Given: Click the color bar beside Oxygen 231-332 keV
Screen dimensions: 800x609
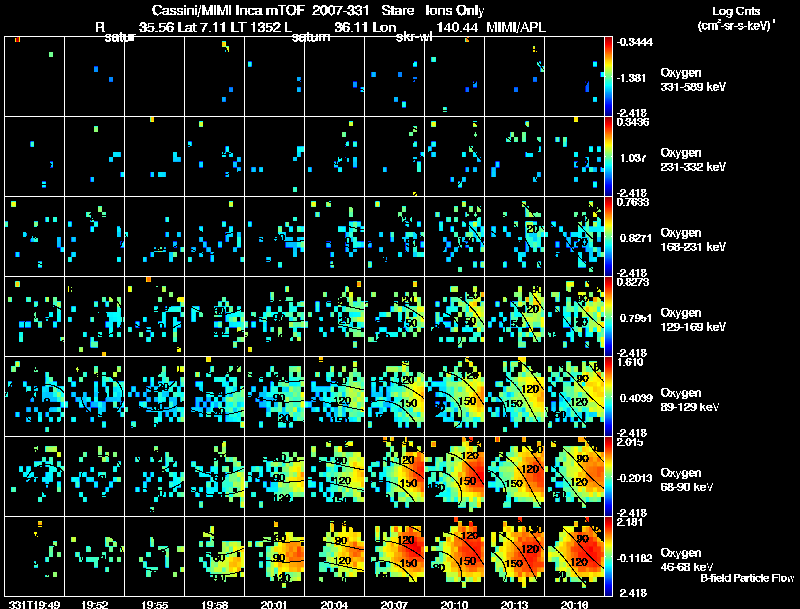Looking at the screenshot, I should tap(608, 156).
